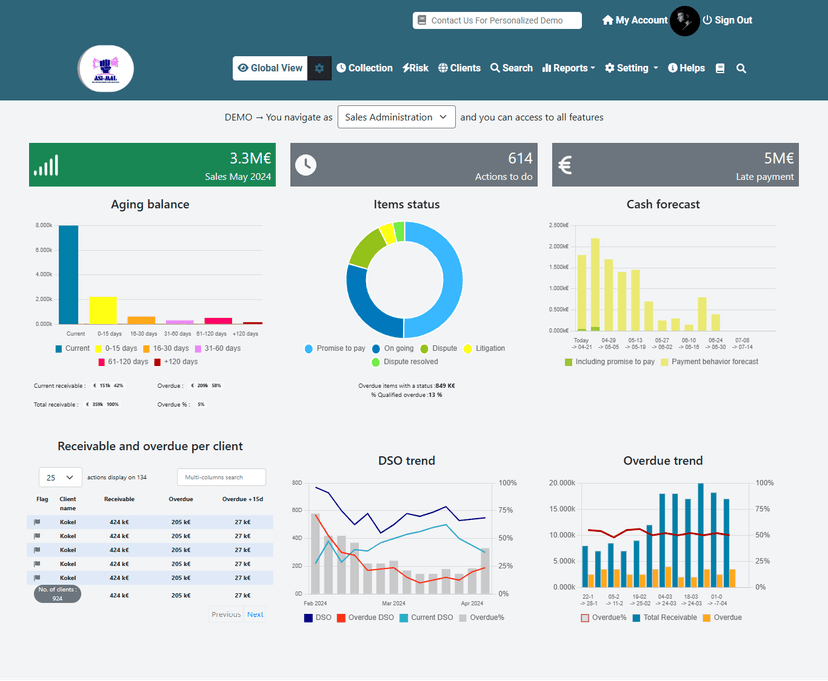Click the Sign Out link
The width and height of the screenshot is (828, 681).
(x=727, y=20)
